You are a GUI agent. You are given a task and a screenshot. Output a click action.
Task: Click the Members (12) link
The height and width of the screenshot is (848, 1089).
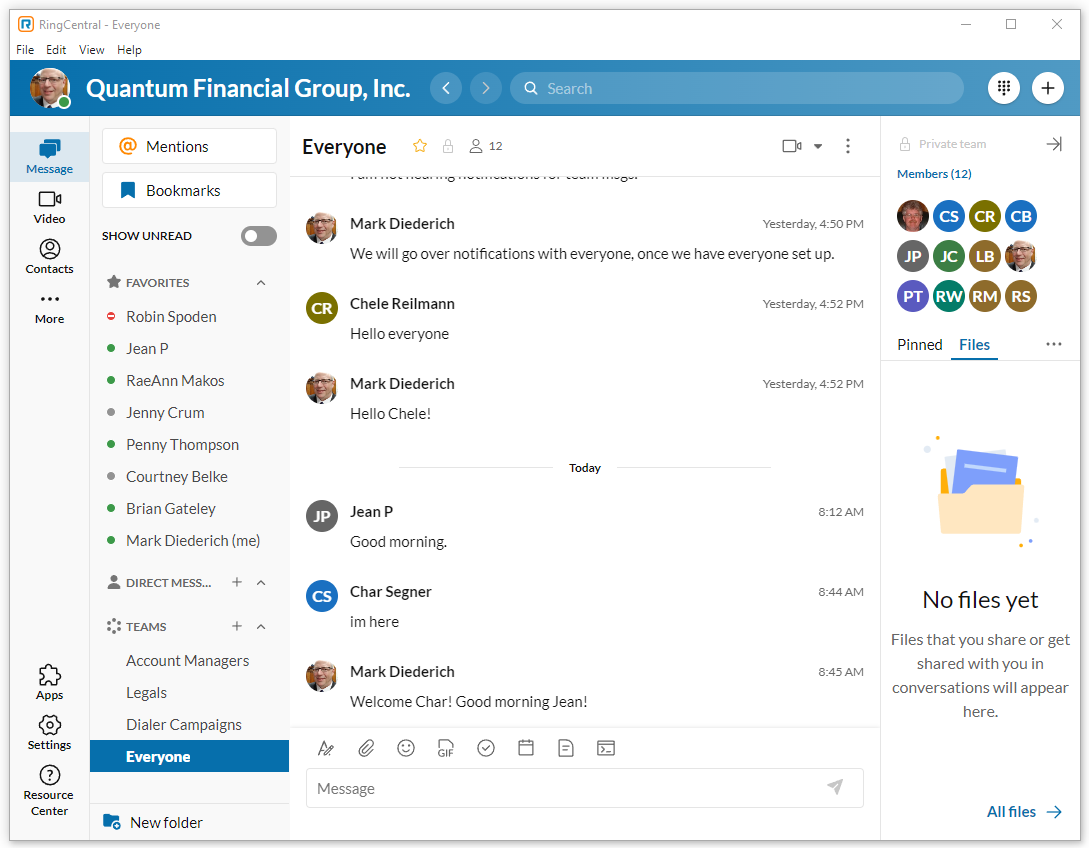point(934,174)
